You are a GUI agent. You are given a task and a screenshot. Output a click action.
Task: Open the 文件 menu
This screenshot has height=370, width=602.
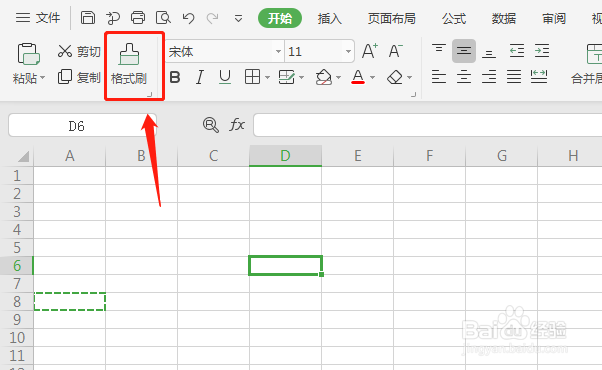click(x=38, y=18)
